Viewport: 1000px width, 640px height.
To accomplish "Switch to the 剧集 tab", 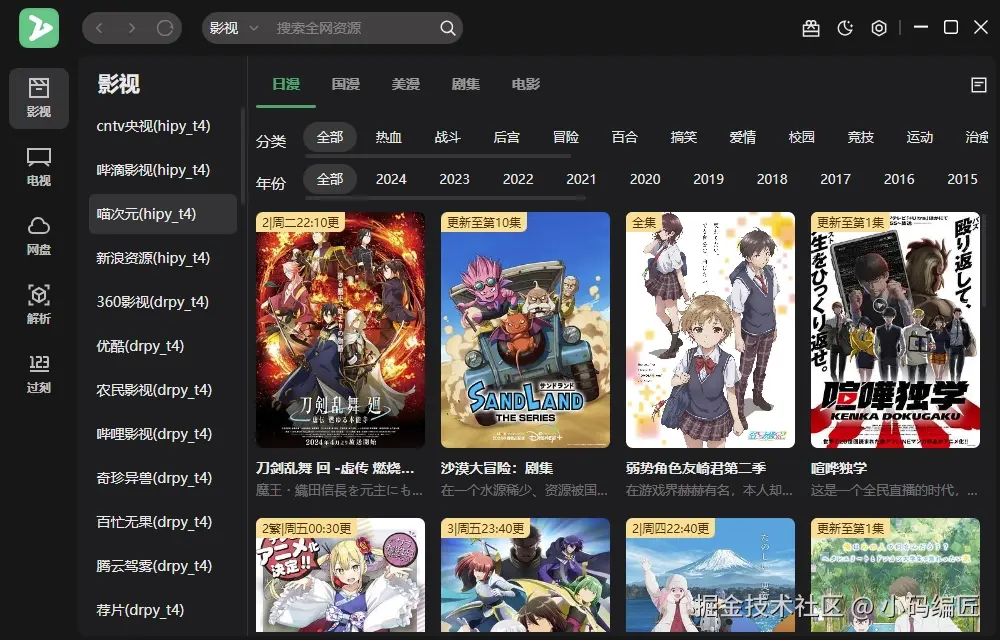I will (466, 84).
